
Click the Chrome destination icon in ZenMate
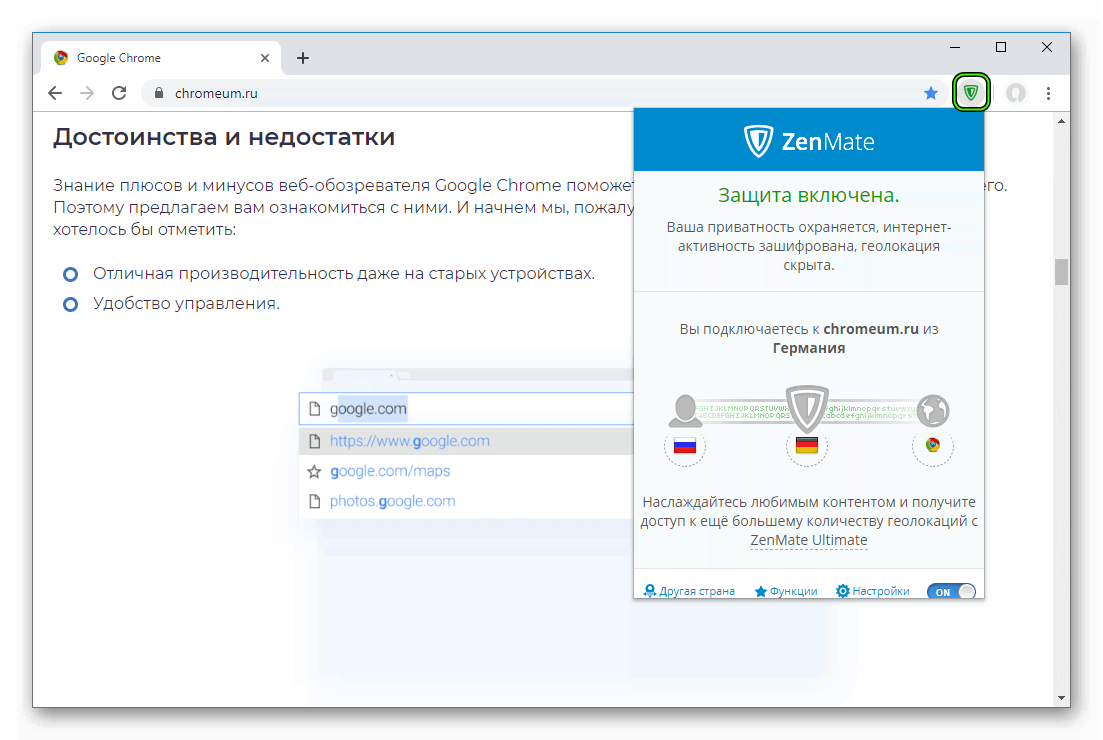click(932, 445)
